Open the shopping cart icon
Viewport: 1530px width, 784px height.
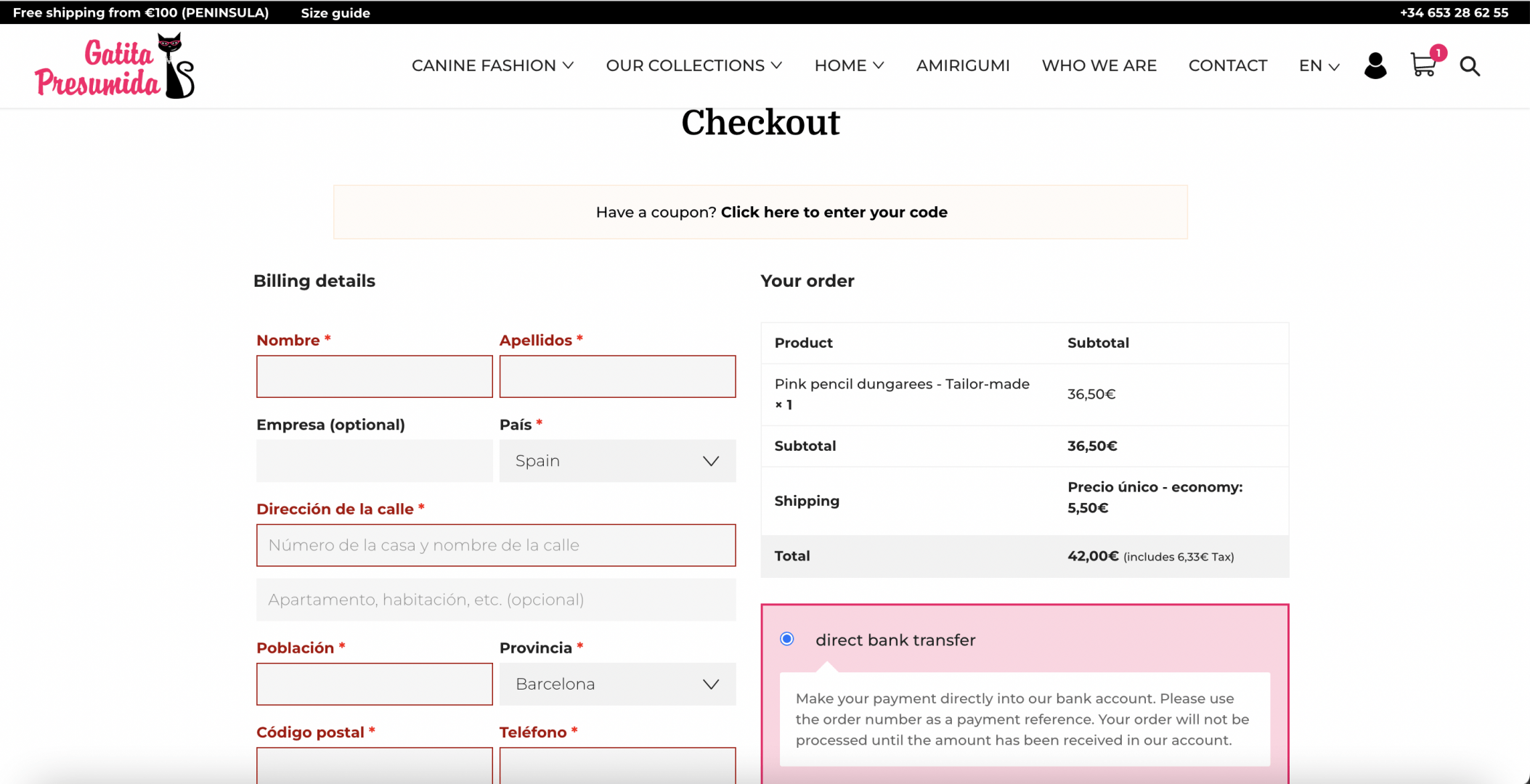click(x=1423, y=65)
